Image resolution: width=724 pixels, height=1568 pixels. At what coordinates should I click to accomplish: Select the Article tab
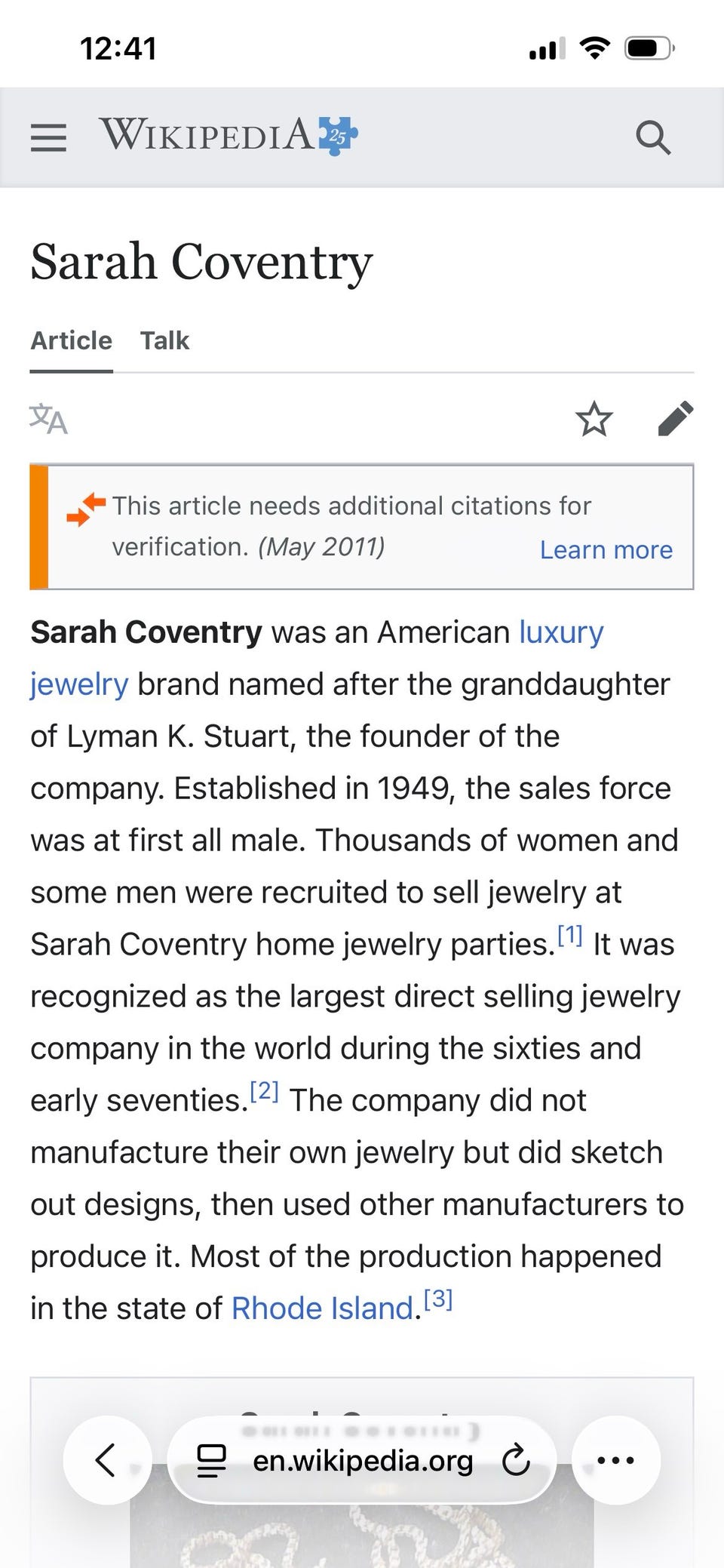point(72,341)
